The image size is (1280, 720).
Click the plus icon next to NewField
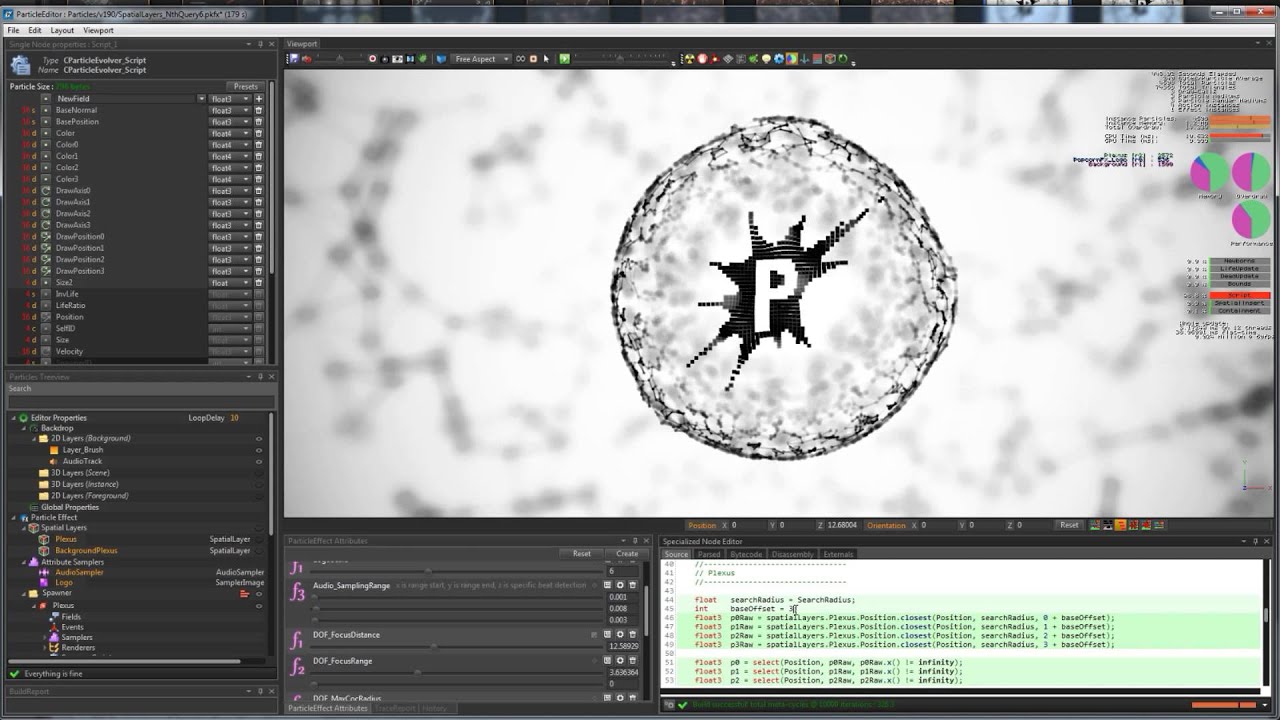(x=258, y=99)
